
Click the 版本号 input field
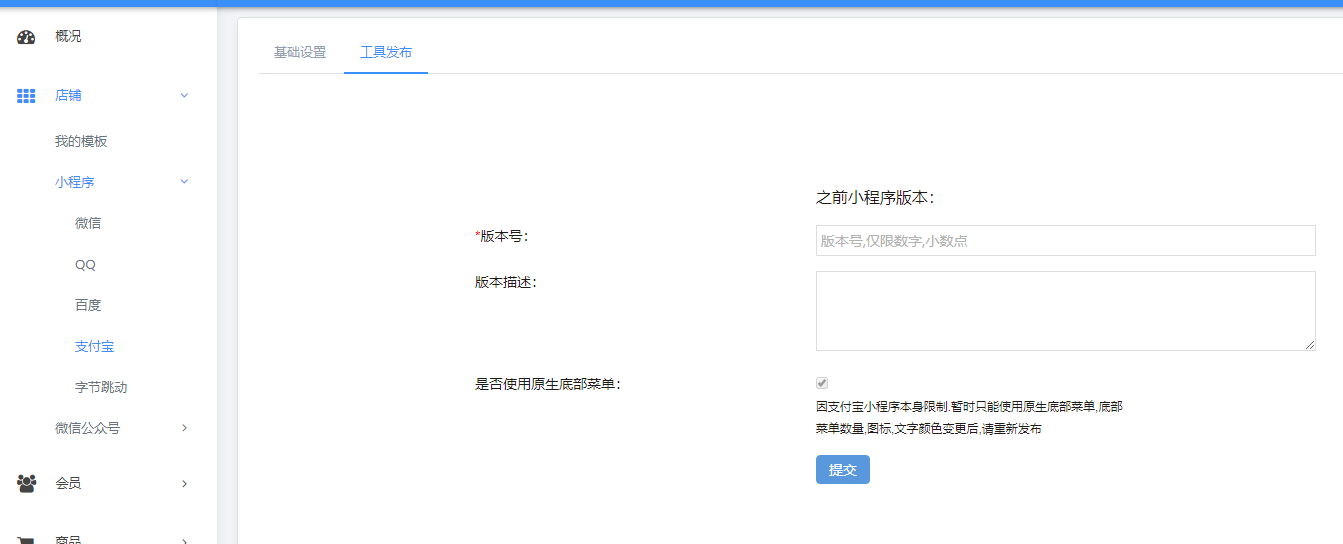coord(1065,241)
